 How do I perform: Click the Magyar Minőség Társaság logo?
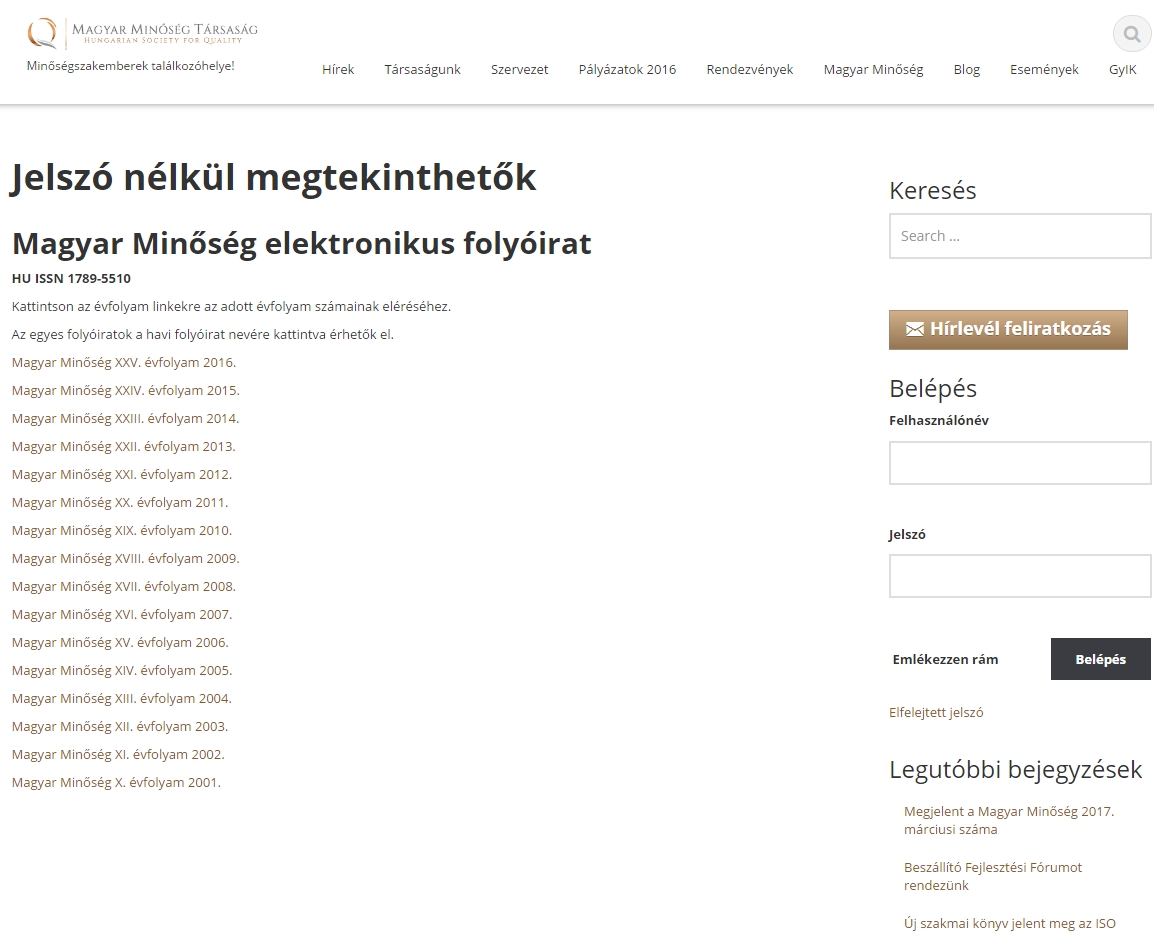click(143, 33)
